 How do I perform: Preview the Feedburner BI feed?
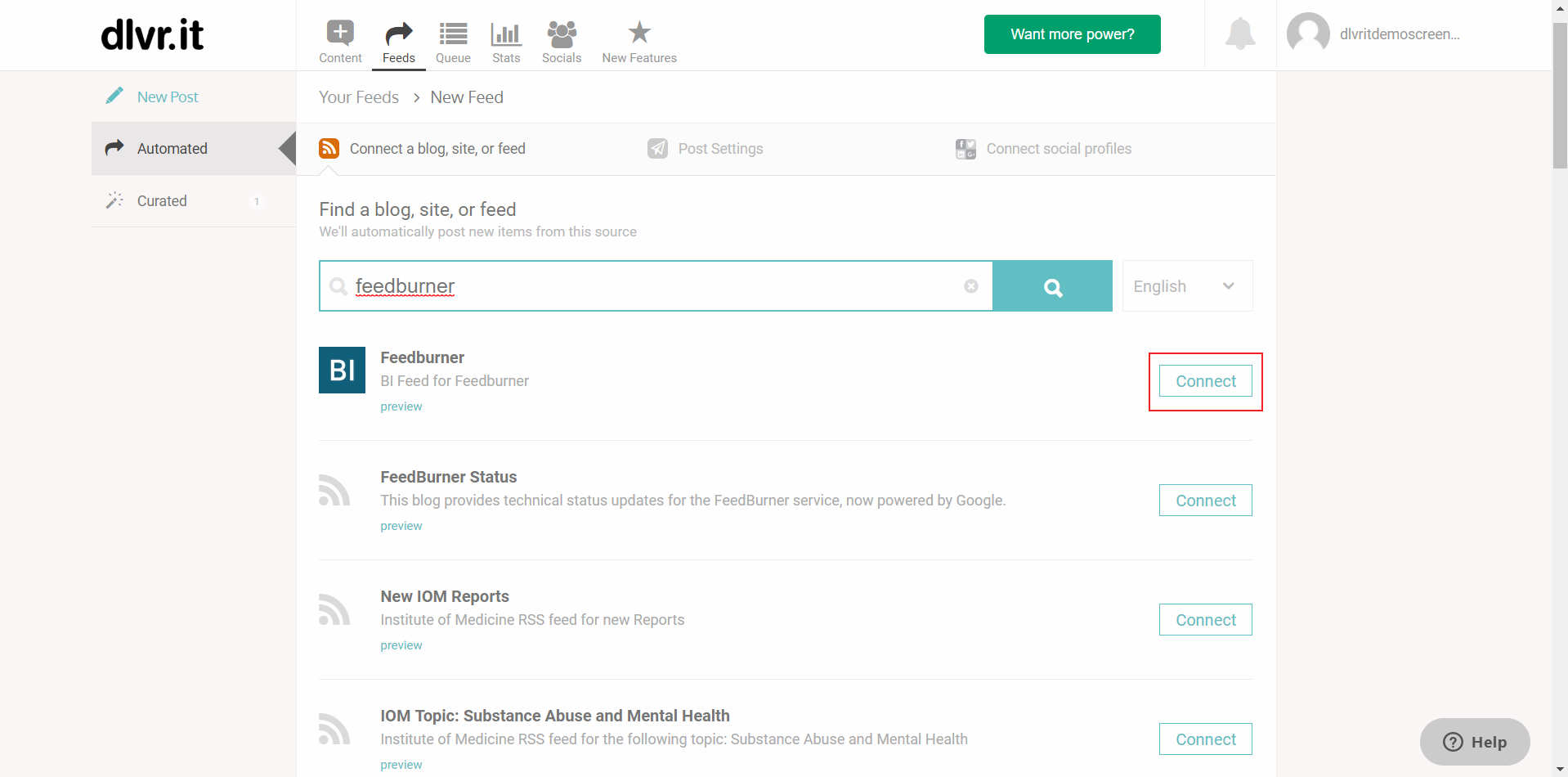(x=401, y=406)
